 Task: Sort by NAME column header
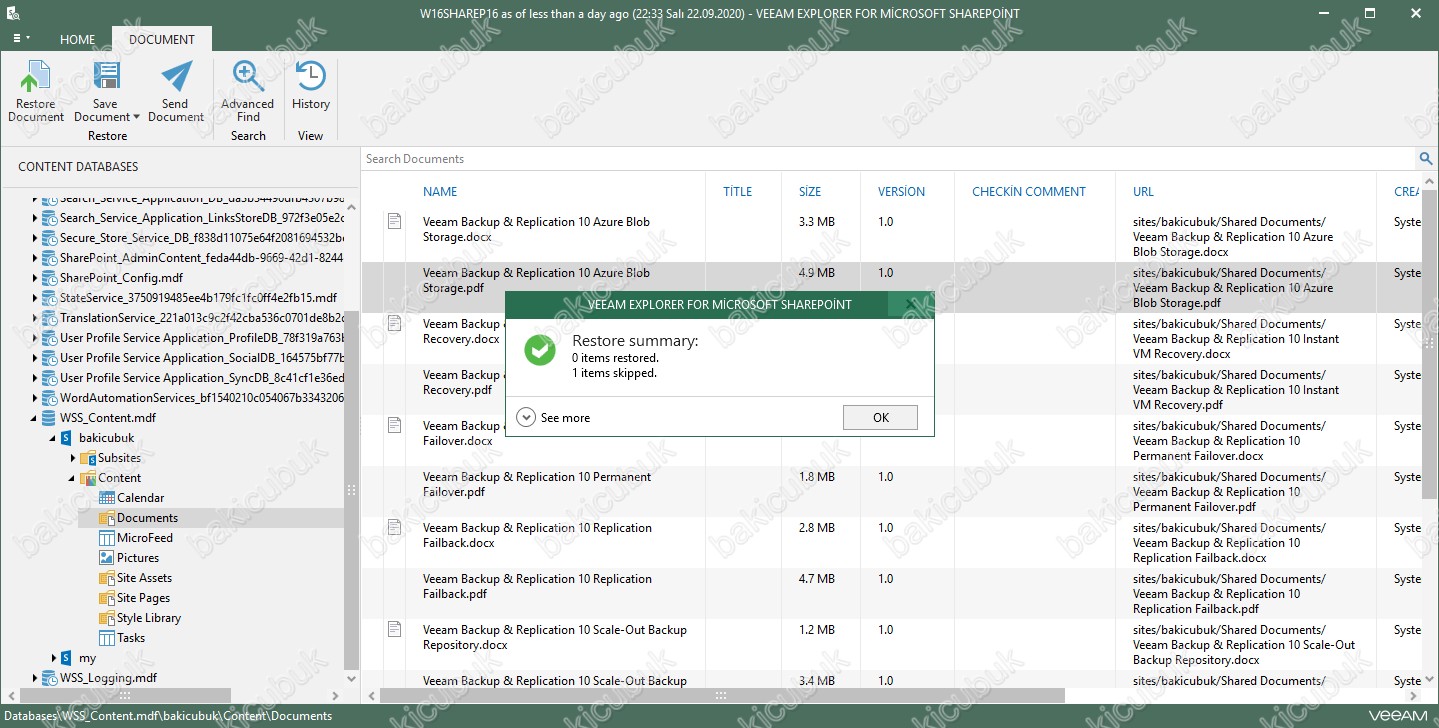point(440,192)
